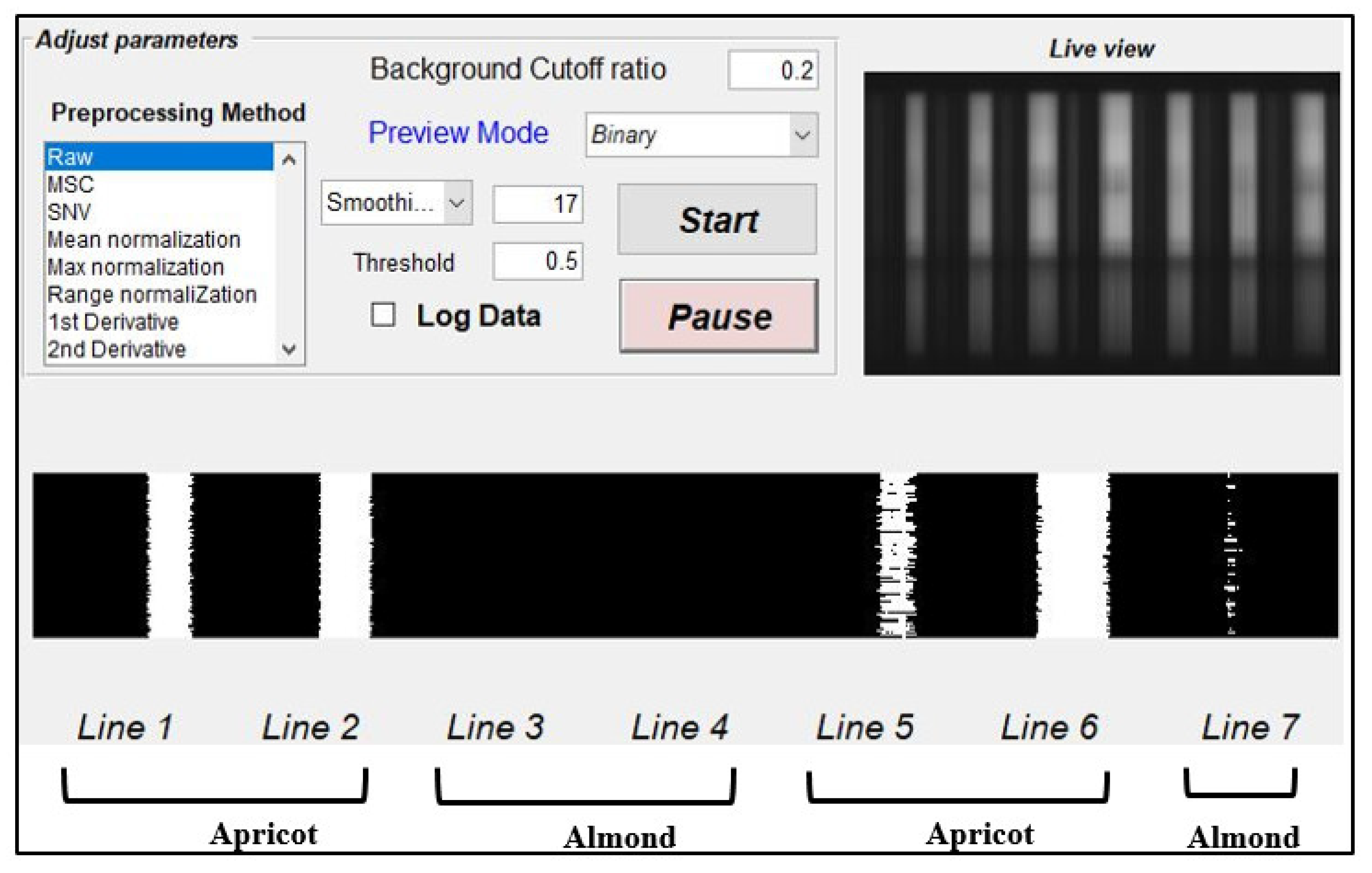Click the Threshold value field
Image resolution: width=1372 pixels, height=873 pixels.
pos(538,261)
